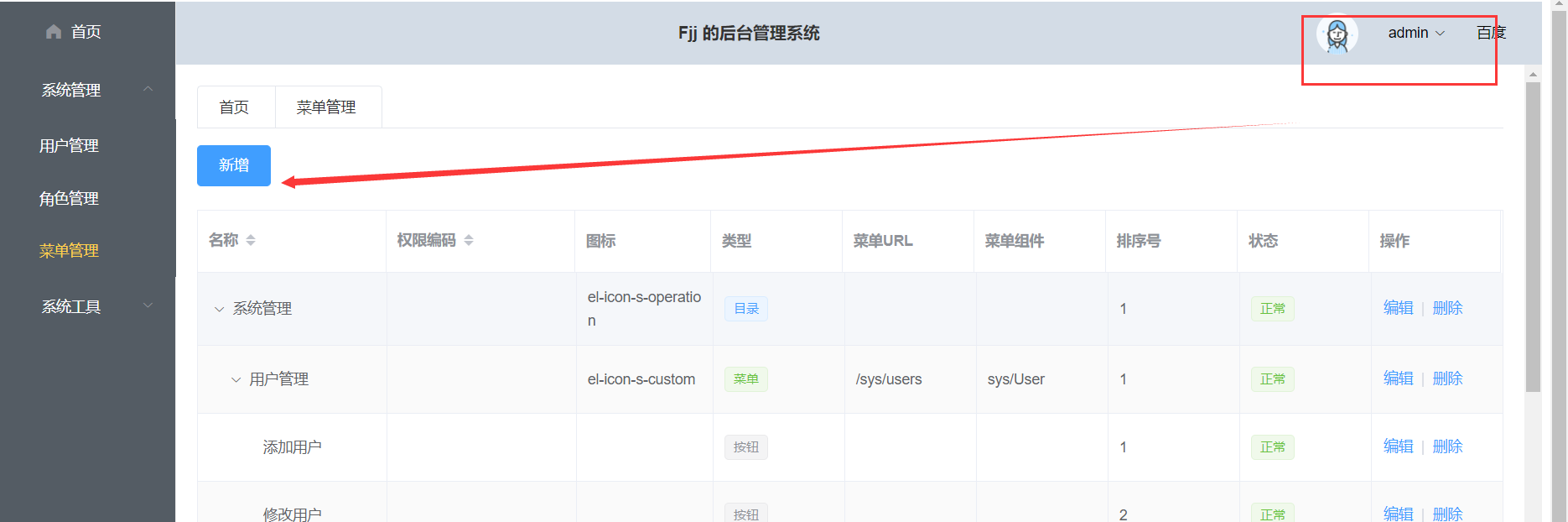Click 删除 for the 添加用户 row
Viewport: 1568px width, 522px height.
[x=1447, y=446]
